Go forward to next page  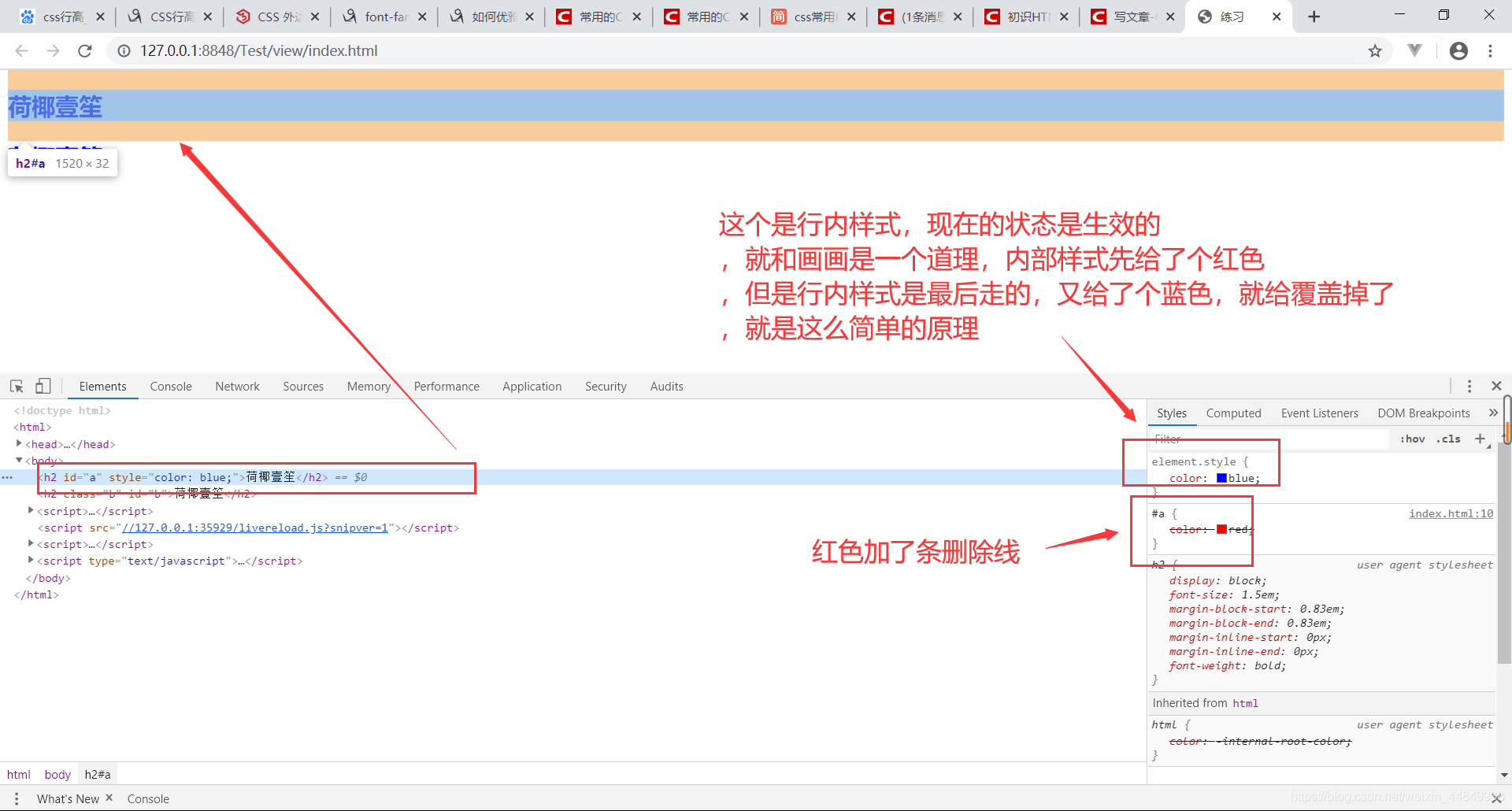coord(53,50)
